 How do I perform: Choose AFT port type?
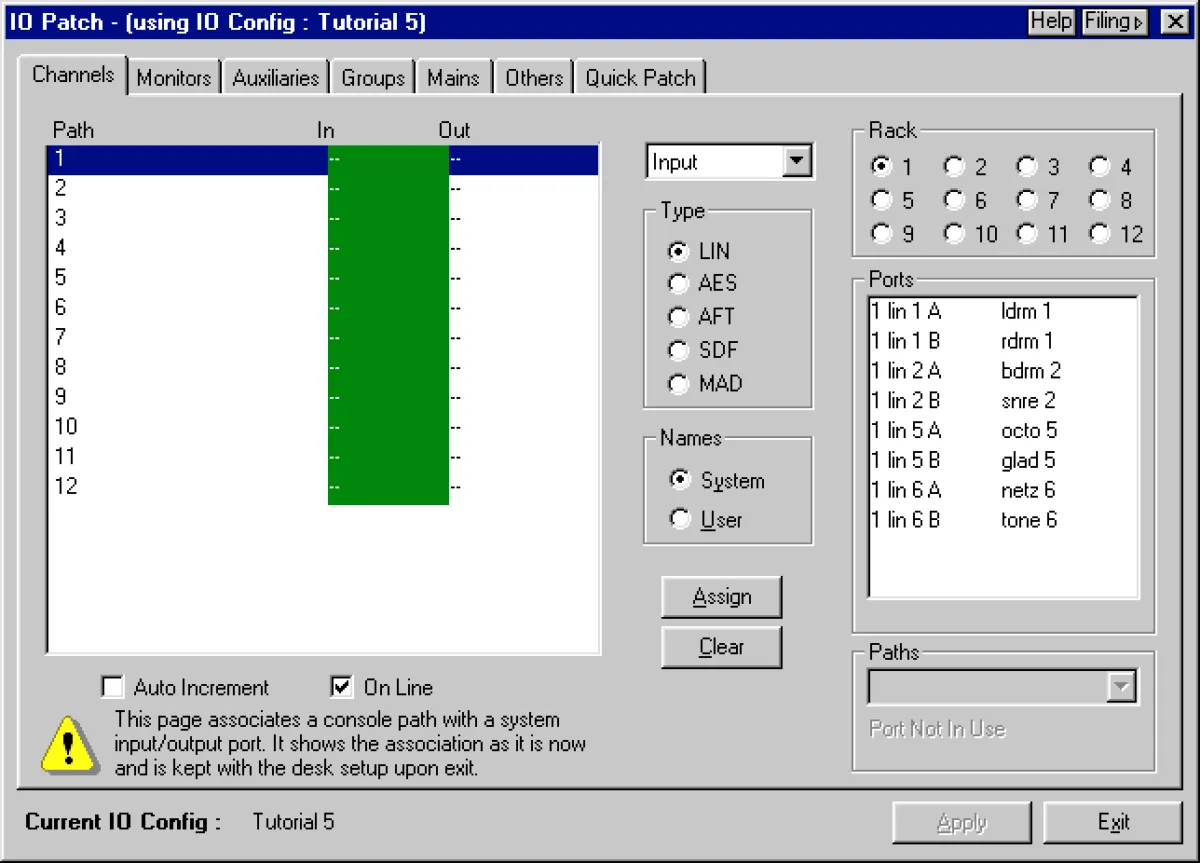point(702,317)
